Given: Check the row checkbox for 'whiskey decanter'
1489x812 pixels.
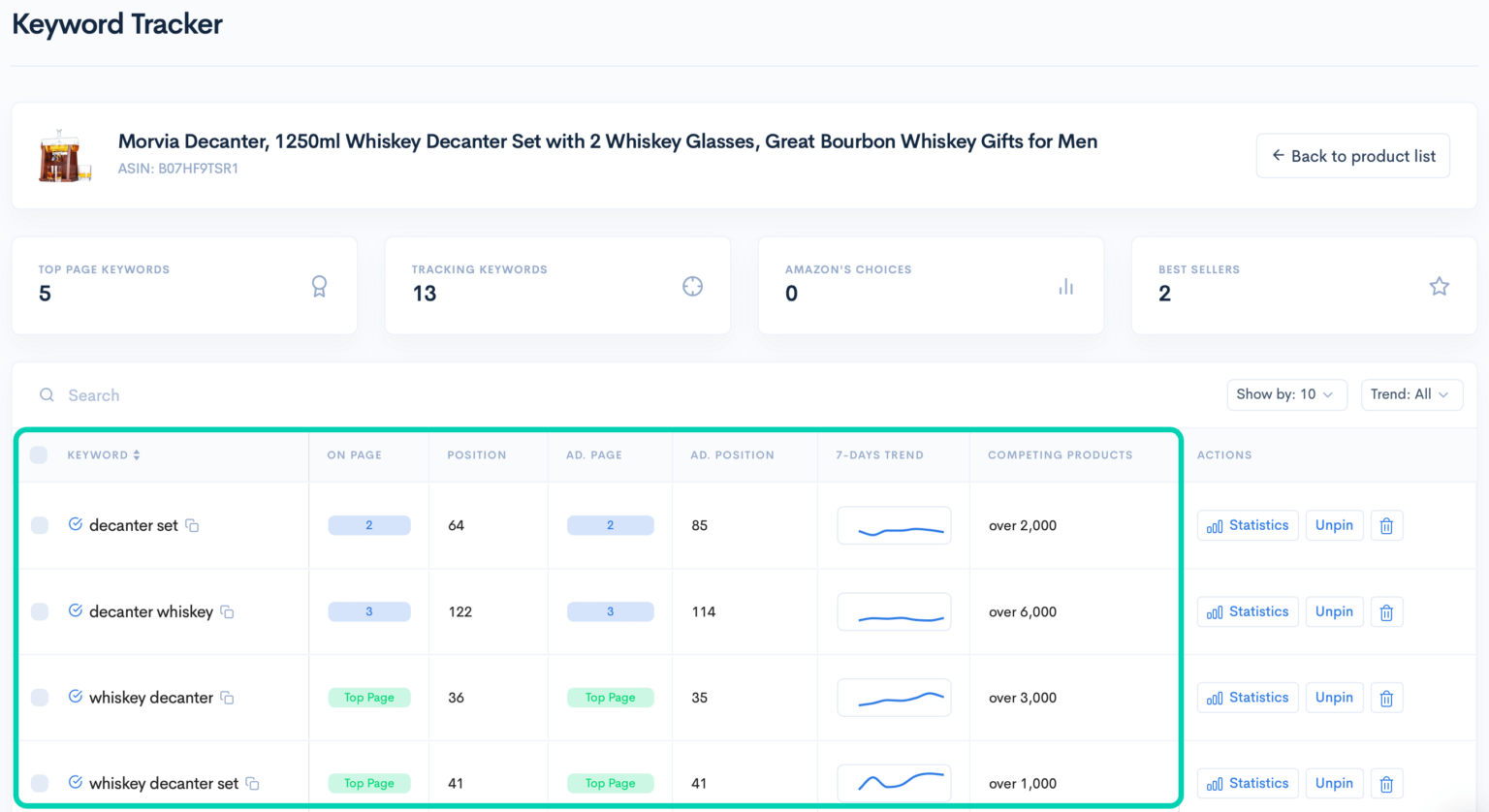Looking at the screenshot, I should pyautogui.click(x=40, y=697).
